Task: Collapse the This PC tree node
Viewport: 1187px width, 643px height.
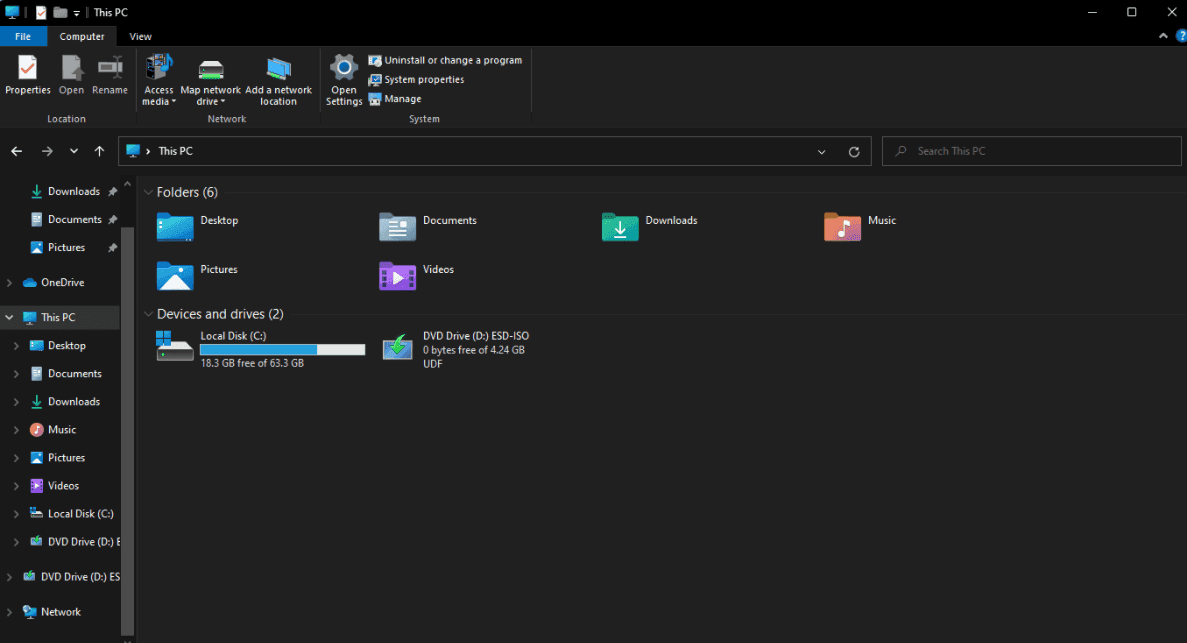Action: 9,317
